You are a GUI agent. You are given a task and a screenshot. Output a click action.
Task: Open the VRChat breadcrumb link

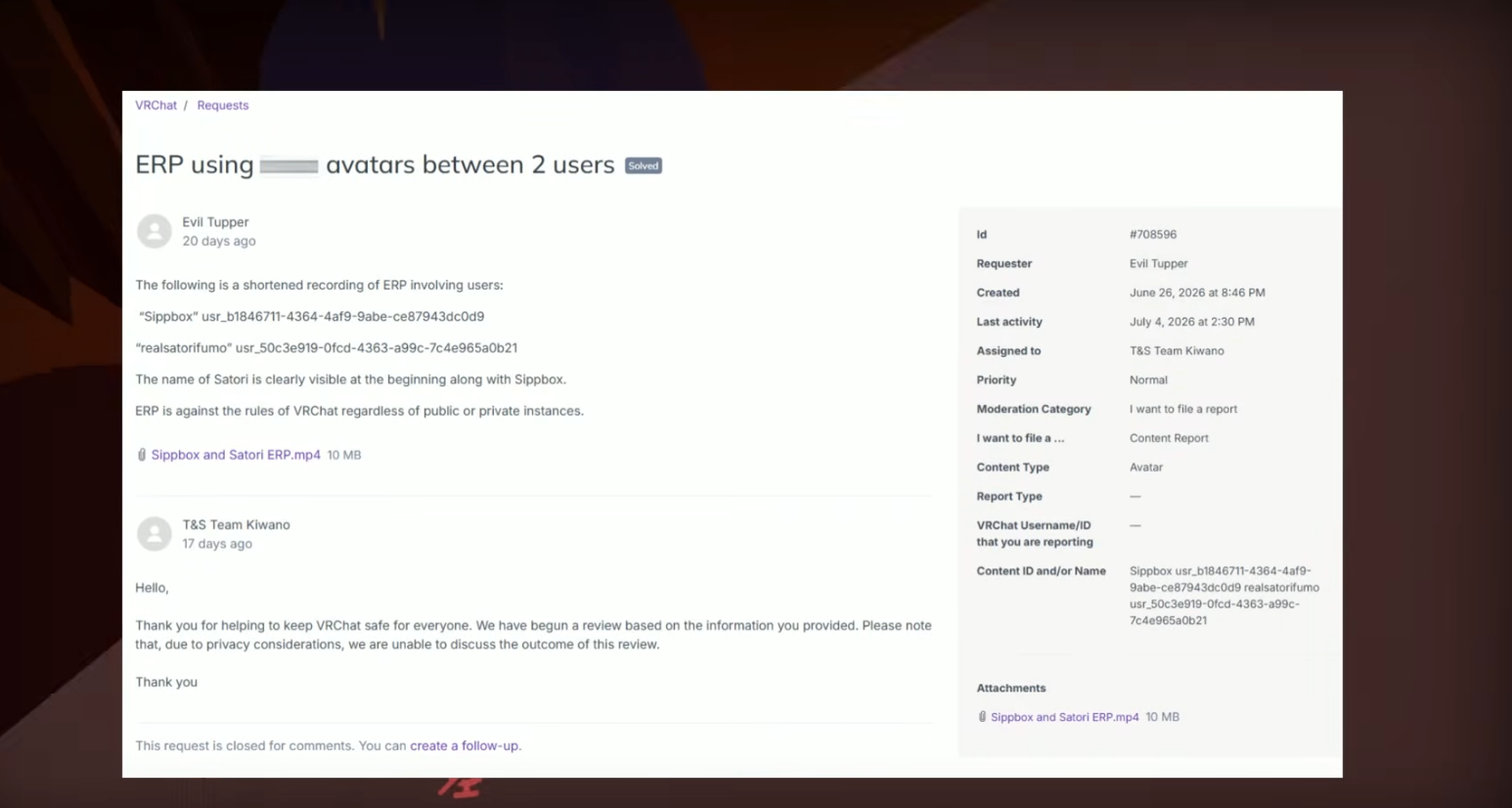pos(156,106)
